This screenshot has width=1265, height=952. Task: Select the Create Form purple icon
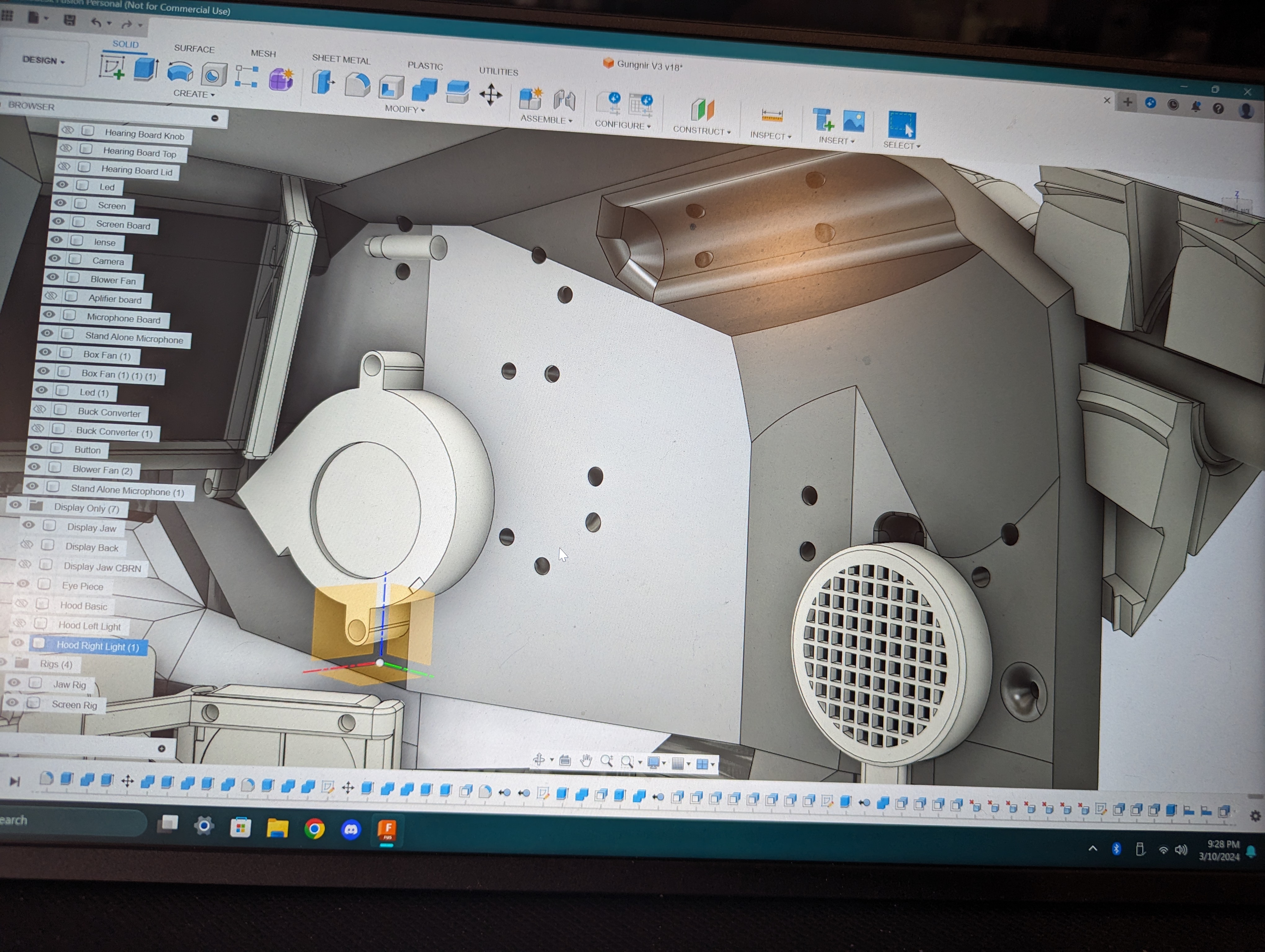(281, 79)
